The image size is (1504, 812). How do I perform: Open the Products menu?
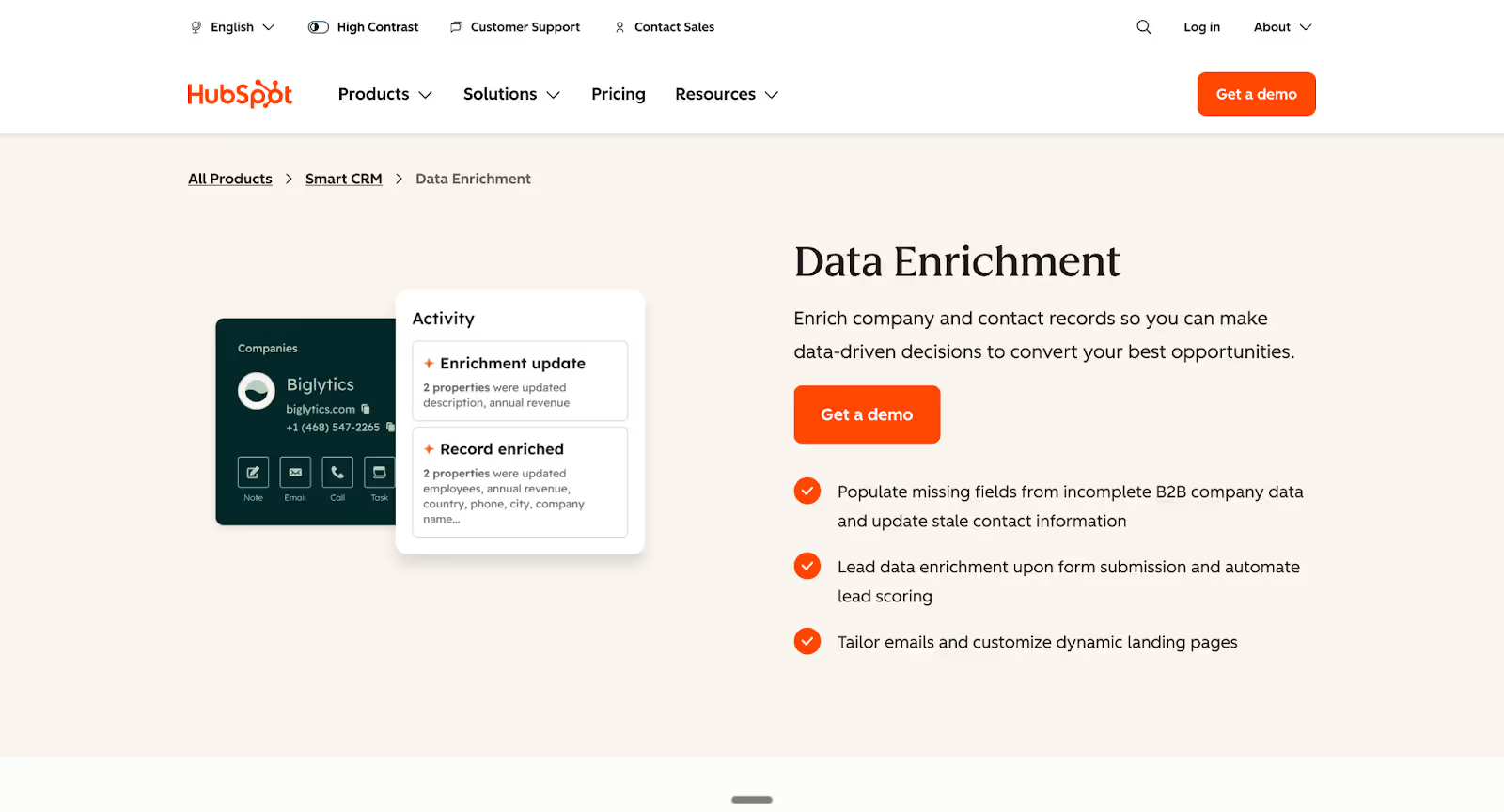coord(384,94)
